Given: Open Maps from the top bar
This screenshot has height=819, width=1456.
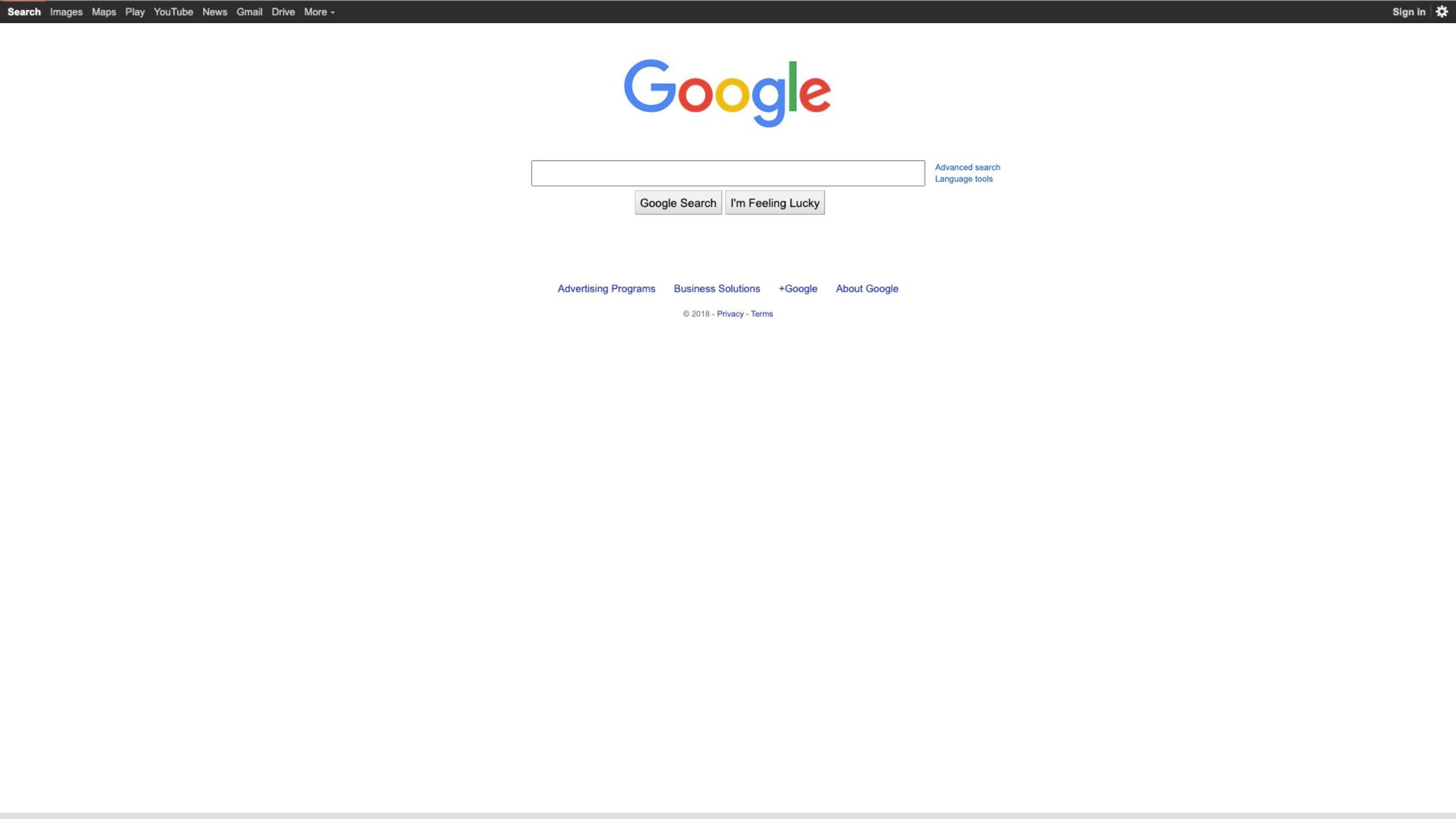Looking at the screenshot, I should (104, 12).
